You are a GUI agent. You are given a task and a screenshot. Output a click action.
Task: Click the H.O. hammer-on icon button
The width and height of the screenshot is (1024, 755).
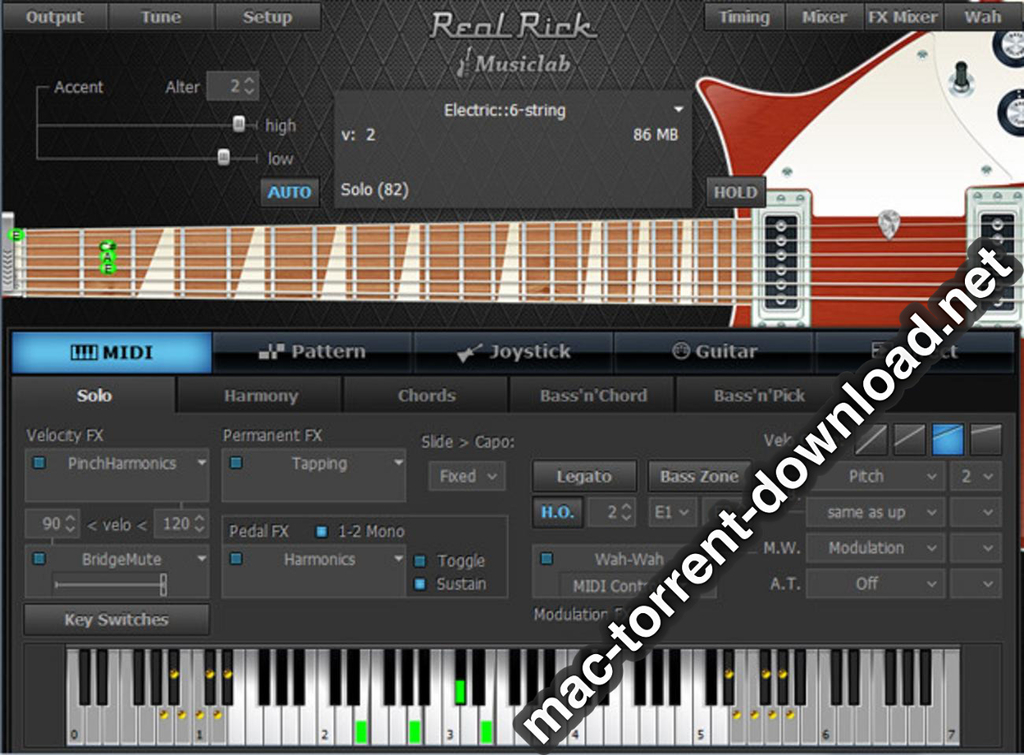tap(557, 512)
